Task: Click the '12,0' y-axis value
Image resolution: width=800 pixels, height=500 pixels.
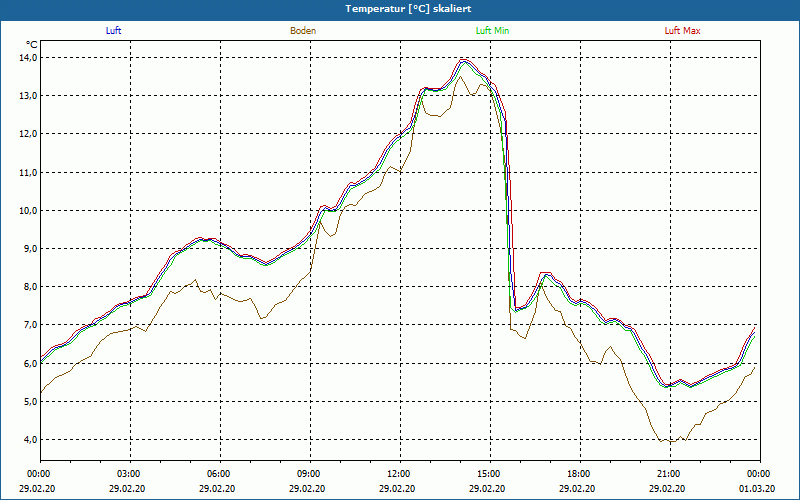Action: [28, 134]
